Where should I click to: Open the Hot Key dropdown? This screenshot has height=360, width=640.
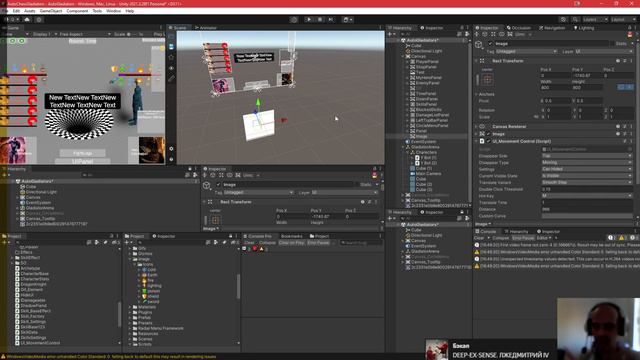click(x=587, y=196)
